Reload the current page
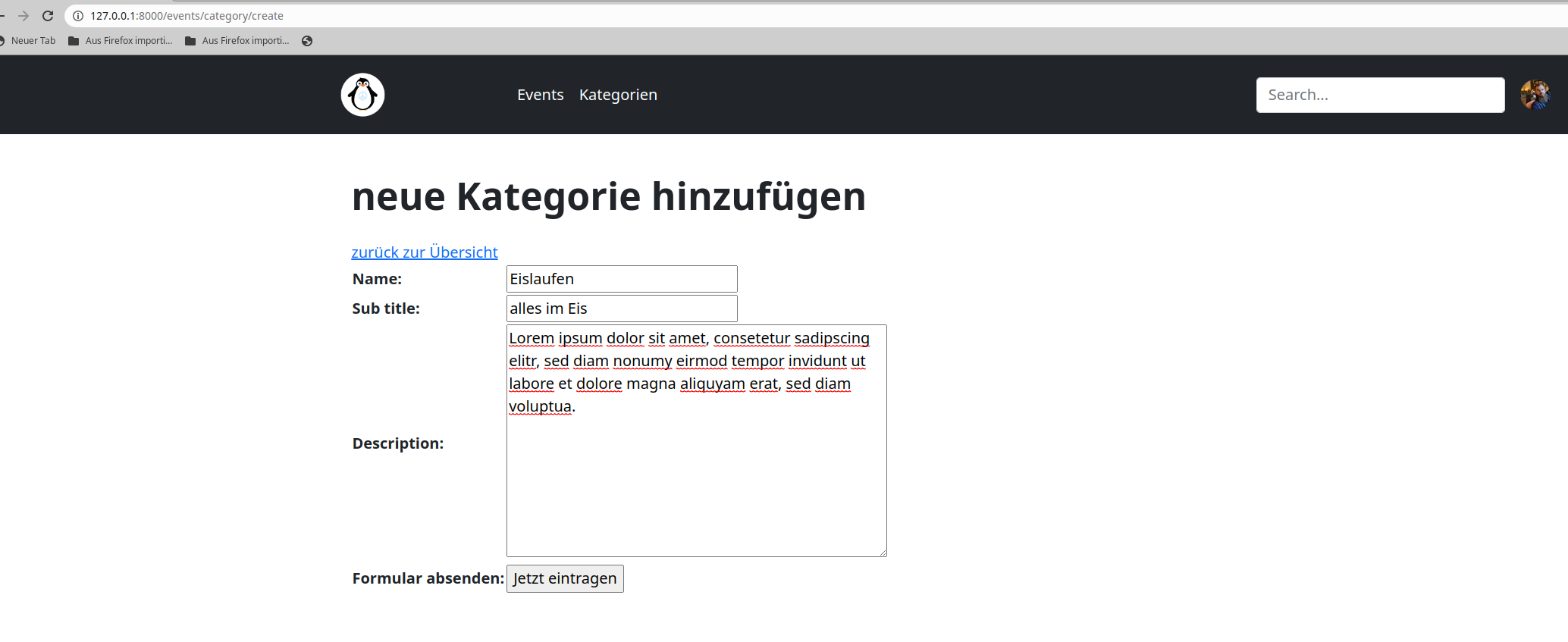The image size is (1568, 642). tap(48, 16)
